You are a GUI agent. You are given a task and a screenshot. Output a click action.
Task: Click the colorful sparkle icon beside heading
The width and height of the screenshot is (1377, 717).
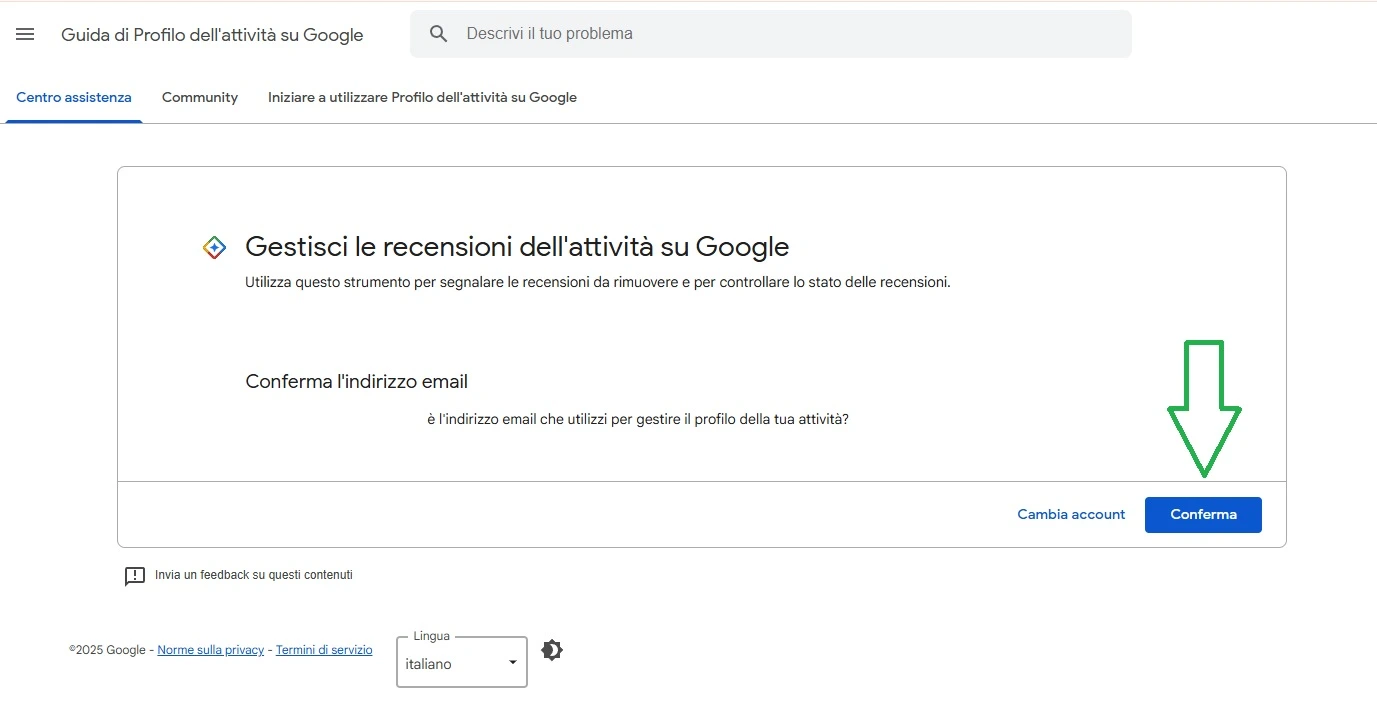click(x=214, y=247)
